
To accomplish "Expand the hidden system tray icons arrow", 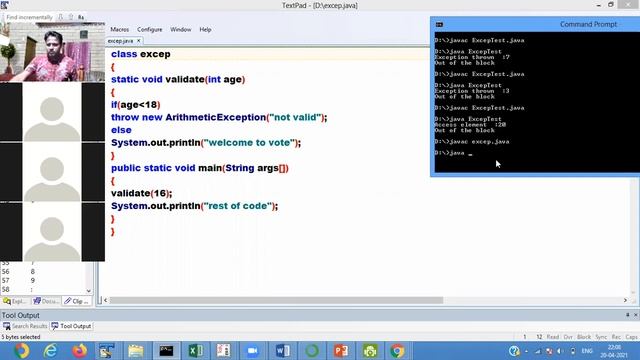I will click(527, 351).
